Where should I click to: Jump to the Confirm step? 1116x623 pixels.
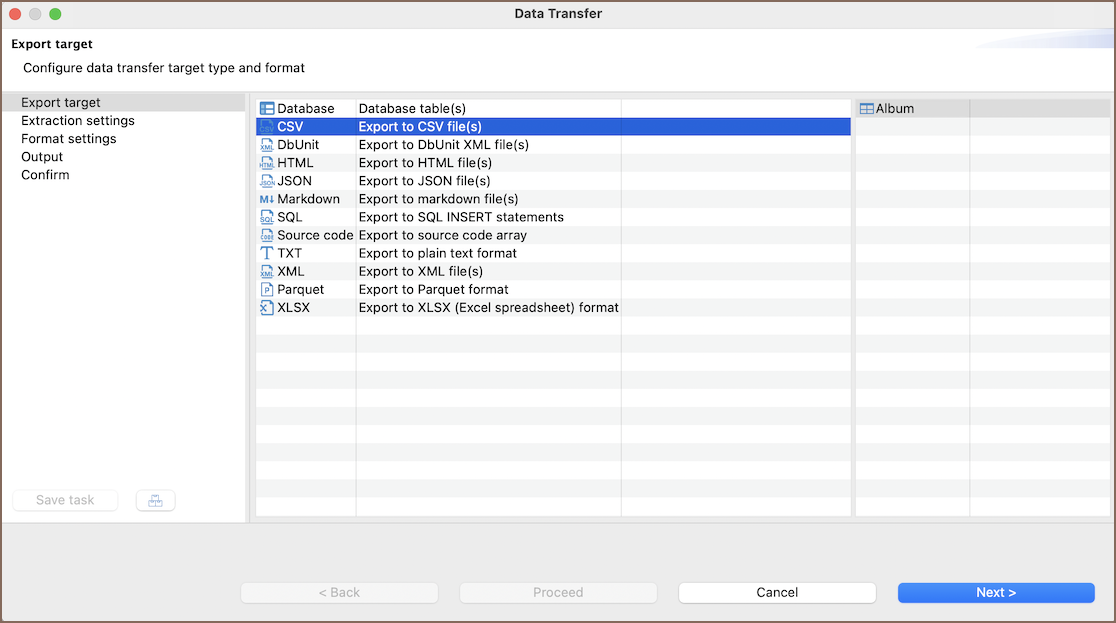(x=45, y=175)
